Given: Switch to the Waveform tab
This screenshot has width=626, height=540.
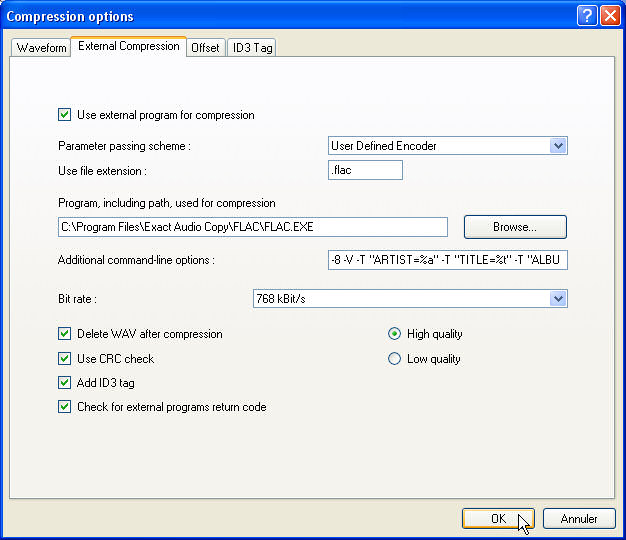Looking at the screenshot, I should coord(42,47).
